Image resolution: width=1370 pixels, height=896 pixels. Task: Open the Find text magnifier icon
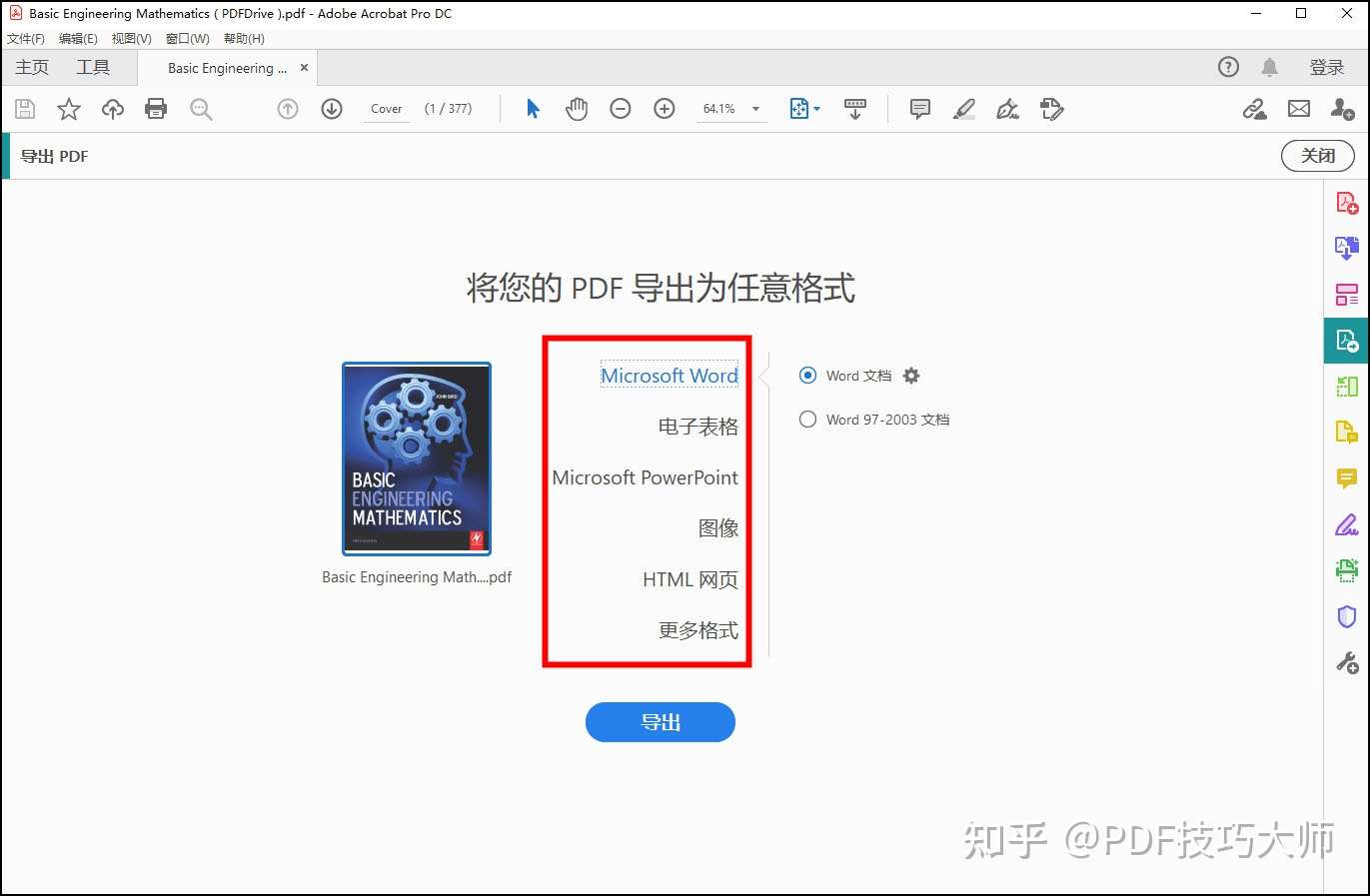coord(201,109)
